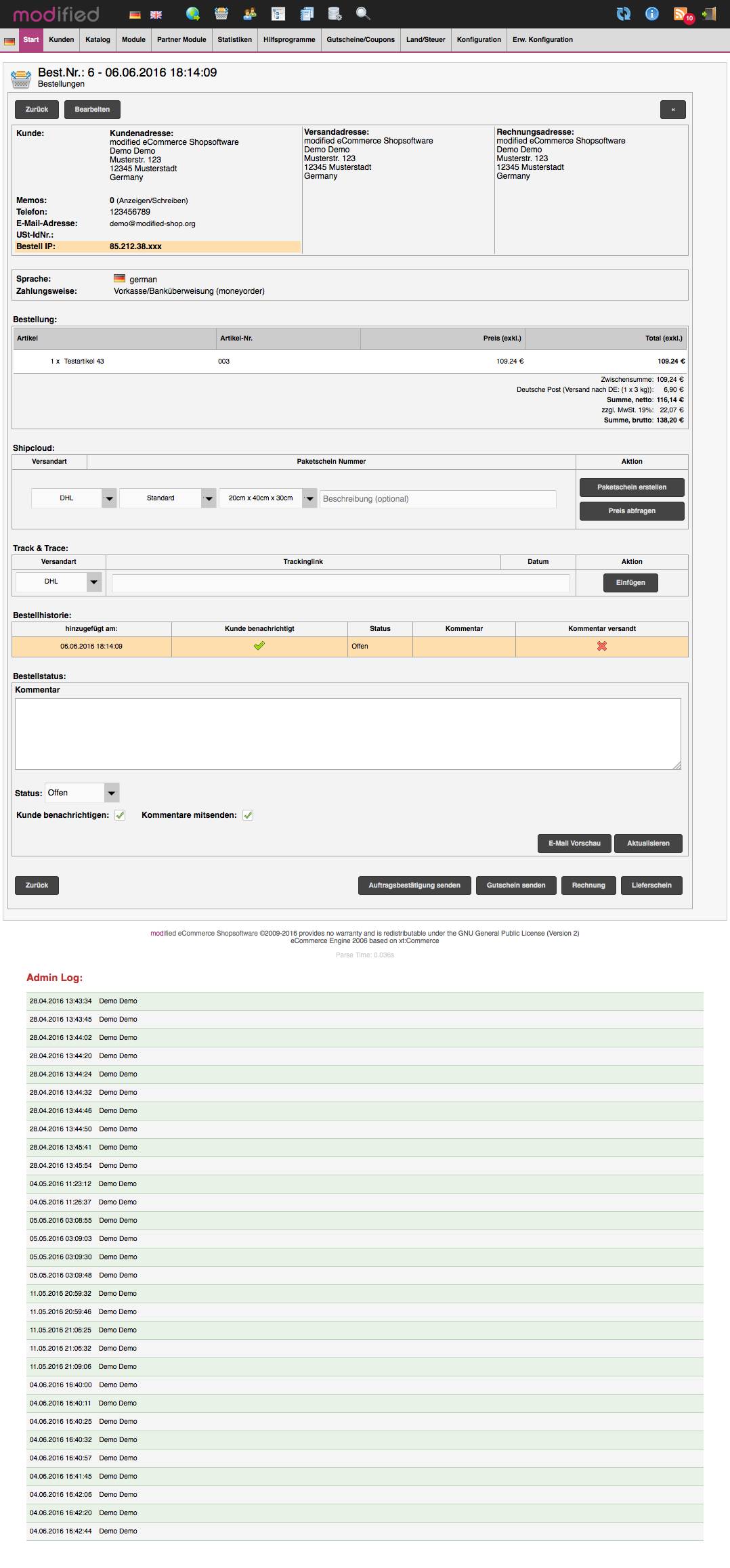Open orders via the shopping basket icon
730x1568 pixels.
(221, 14)
